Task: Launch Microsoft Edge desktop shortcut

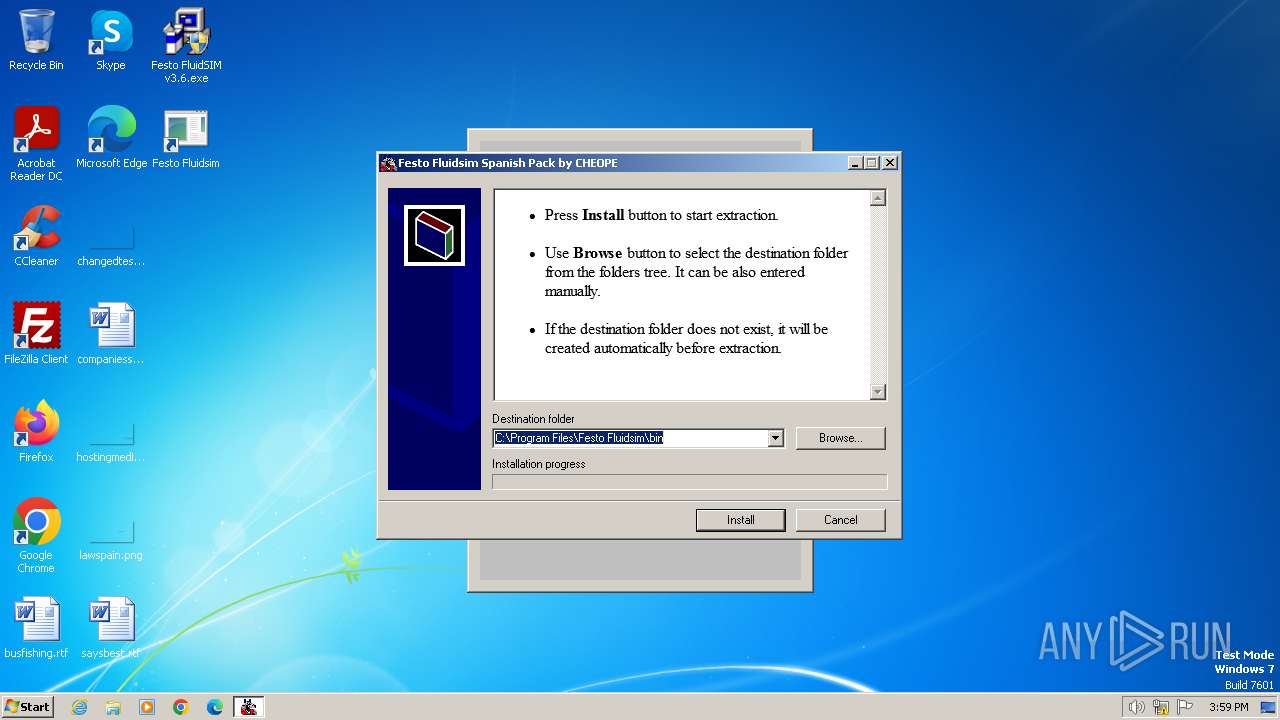Action: (x=111, y=138)
